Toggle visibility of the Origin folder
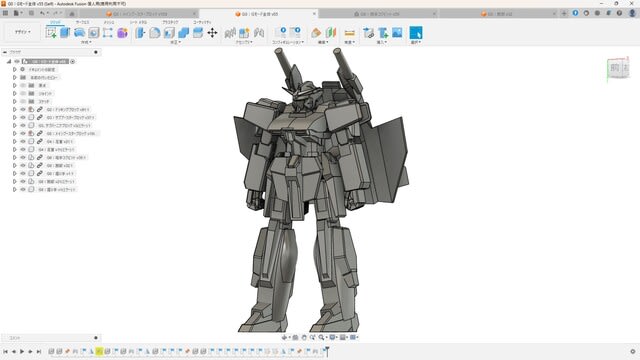The image size is (640, 360). click(x=23, y=85)
